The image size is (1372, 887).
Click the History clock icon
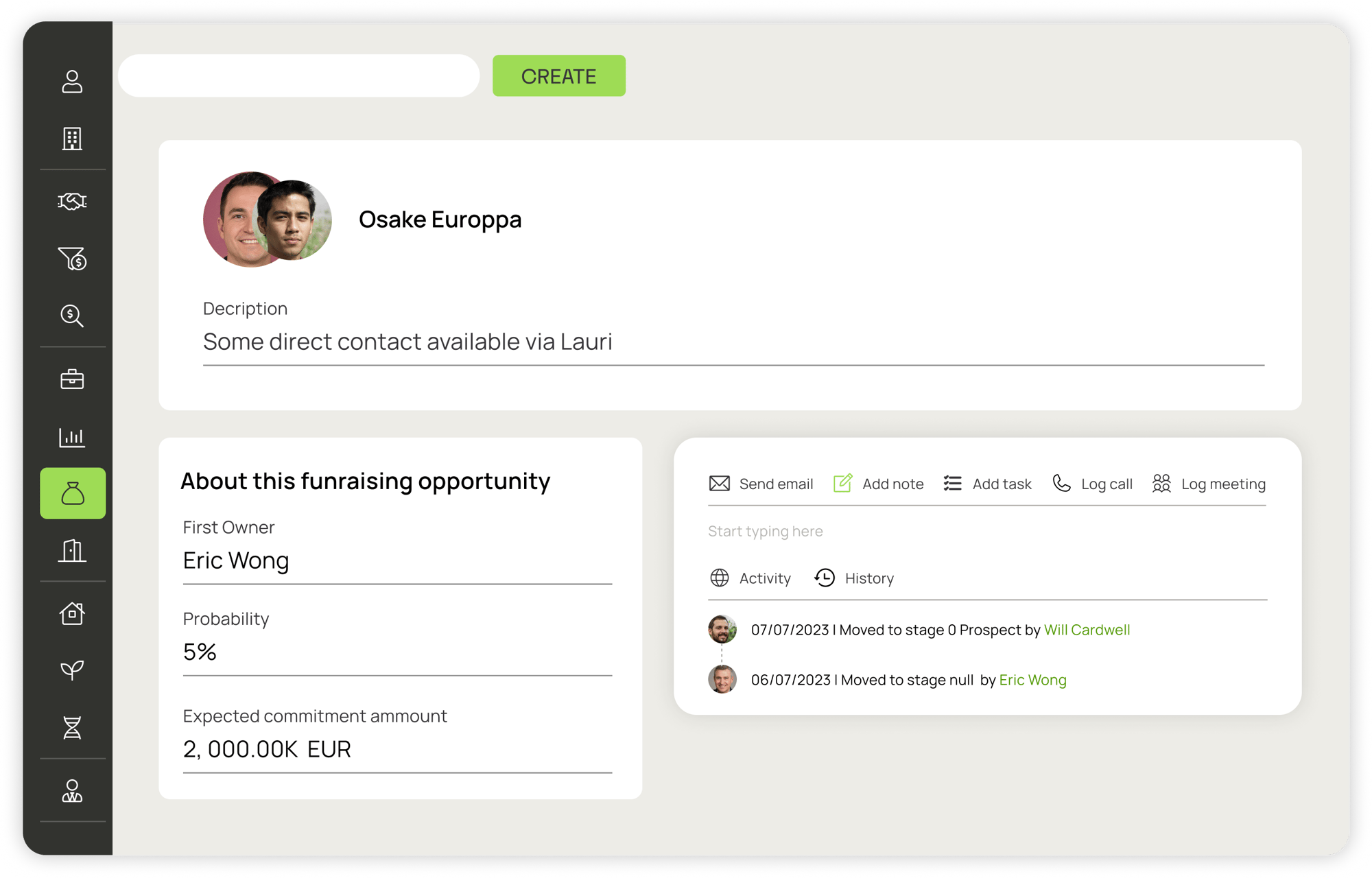(825, 578)
